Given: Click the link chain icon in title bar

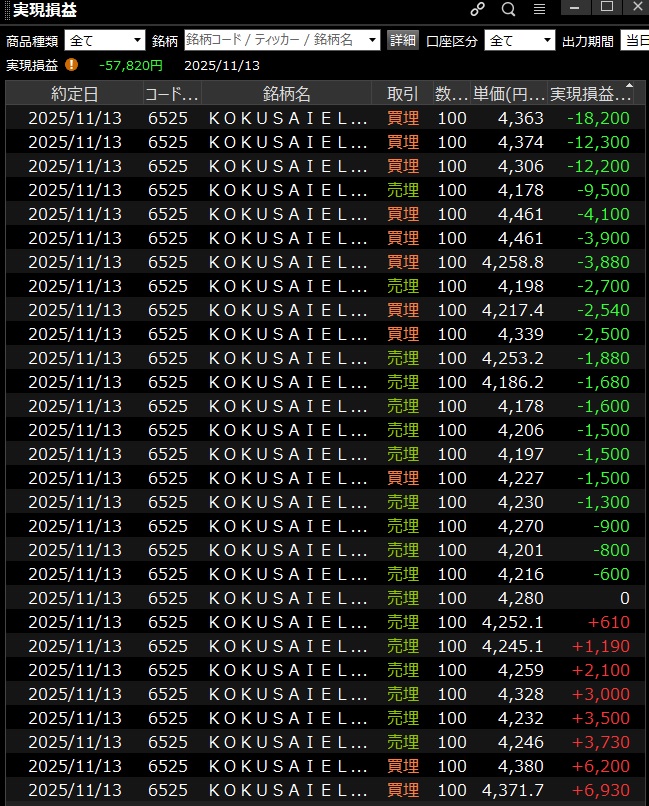Looking at the screenshot, I should 478,9.
